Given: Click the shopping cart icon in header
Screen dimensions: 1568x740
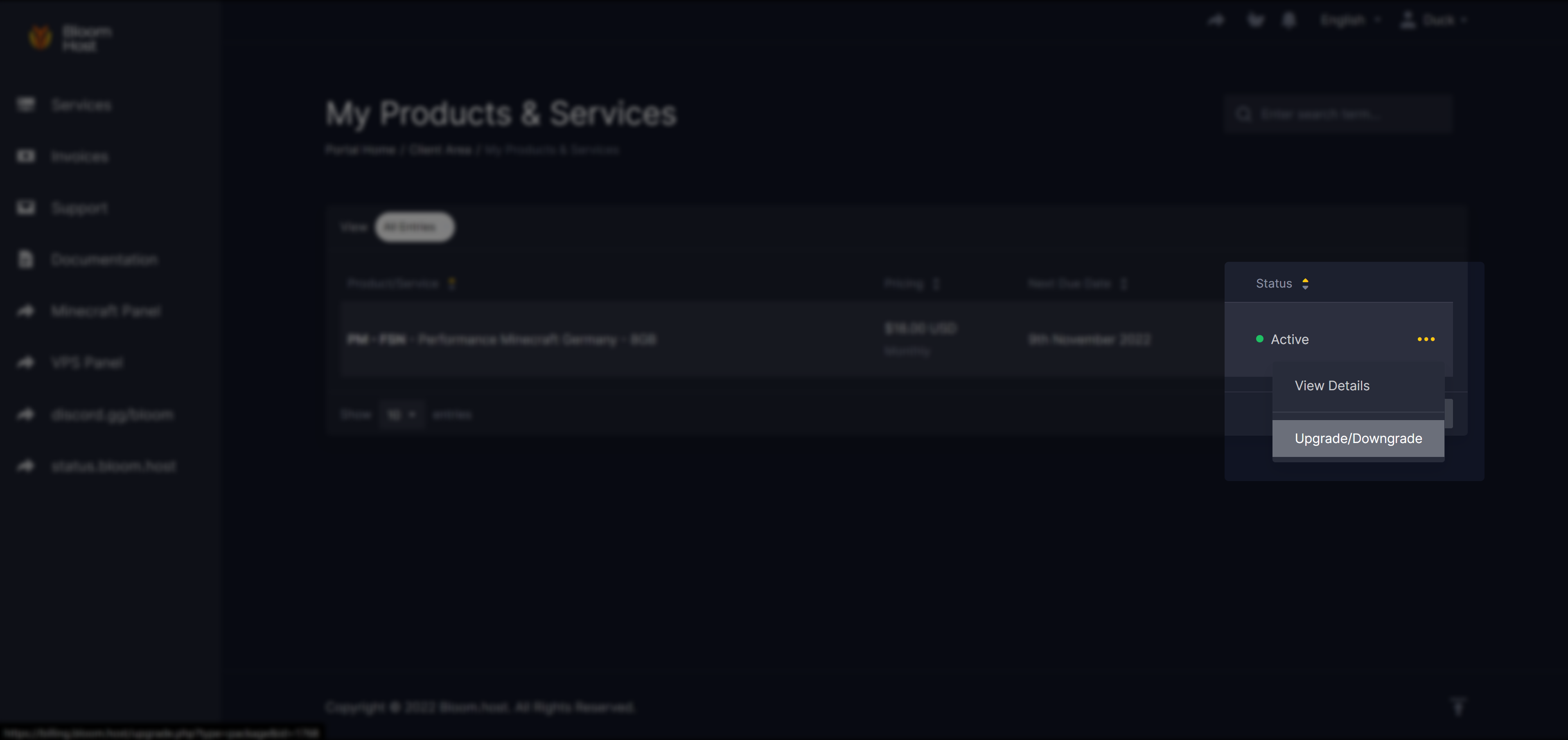Looking at the screenshot, I should pyautogui.click(x=1255, y=20).
